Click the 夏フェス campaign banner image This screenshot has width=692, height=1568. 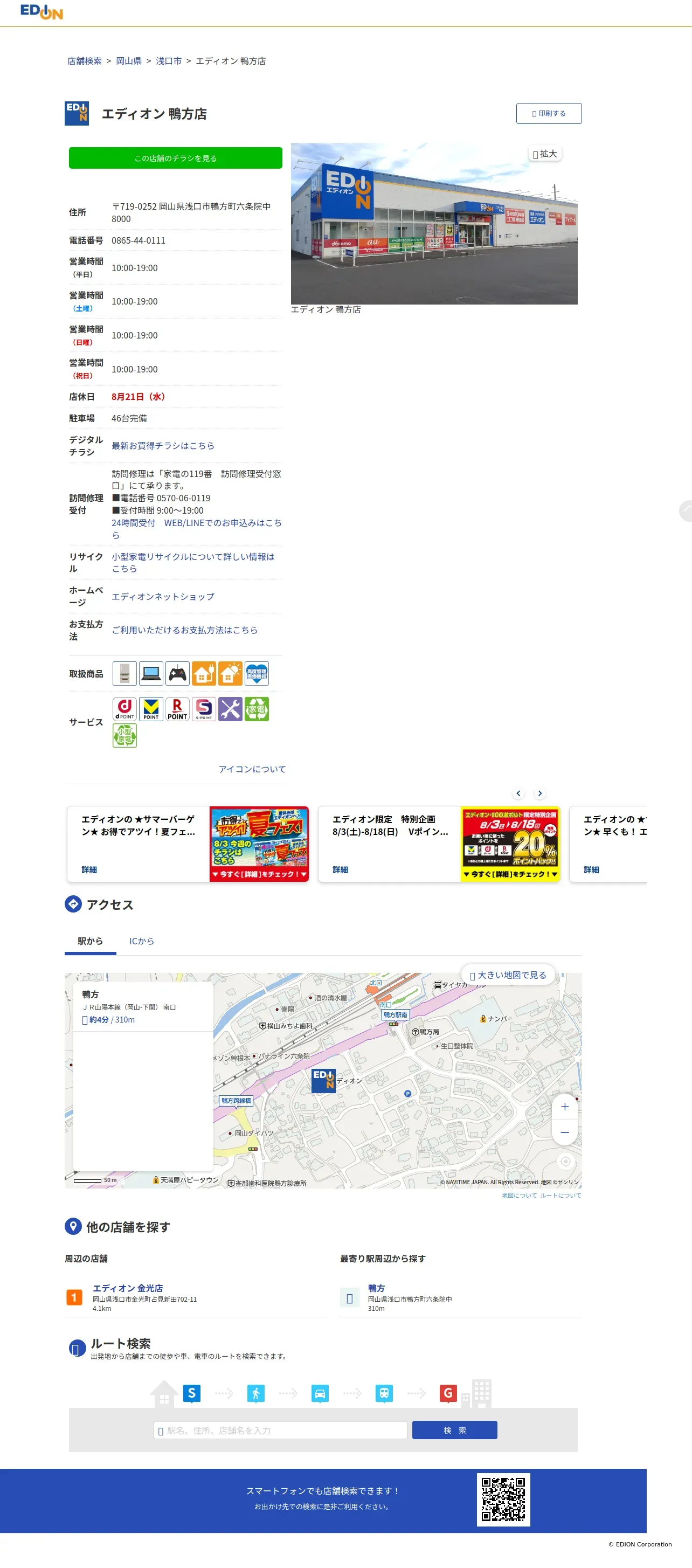(259, 844)
